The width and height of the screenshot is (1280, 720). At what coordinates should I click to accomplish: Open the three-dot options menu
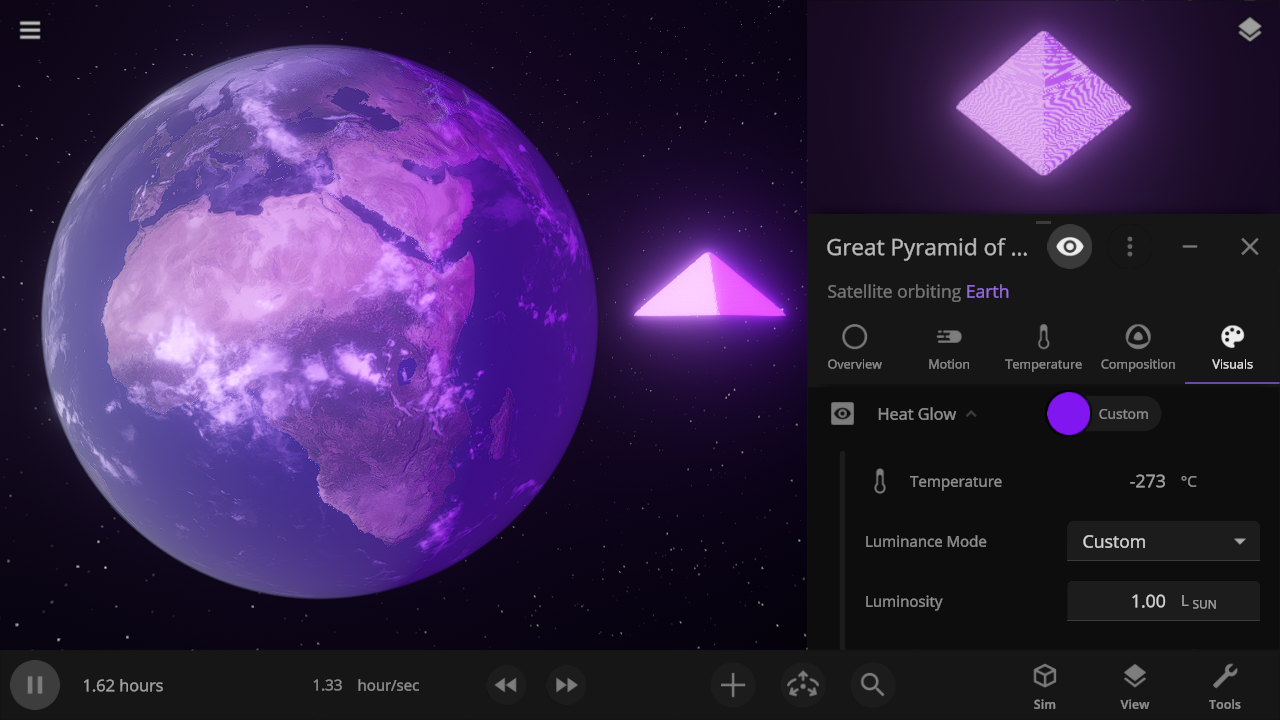[x=1129, y=247]
